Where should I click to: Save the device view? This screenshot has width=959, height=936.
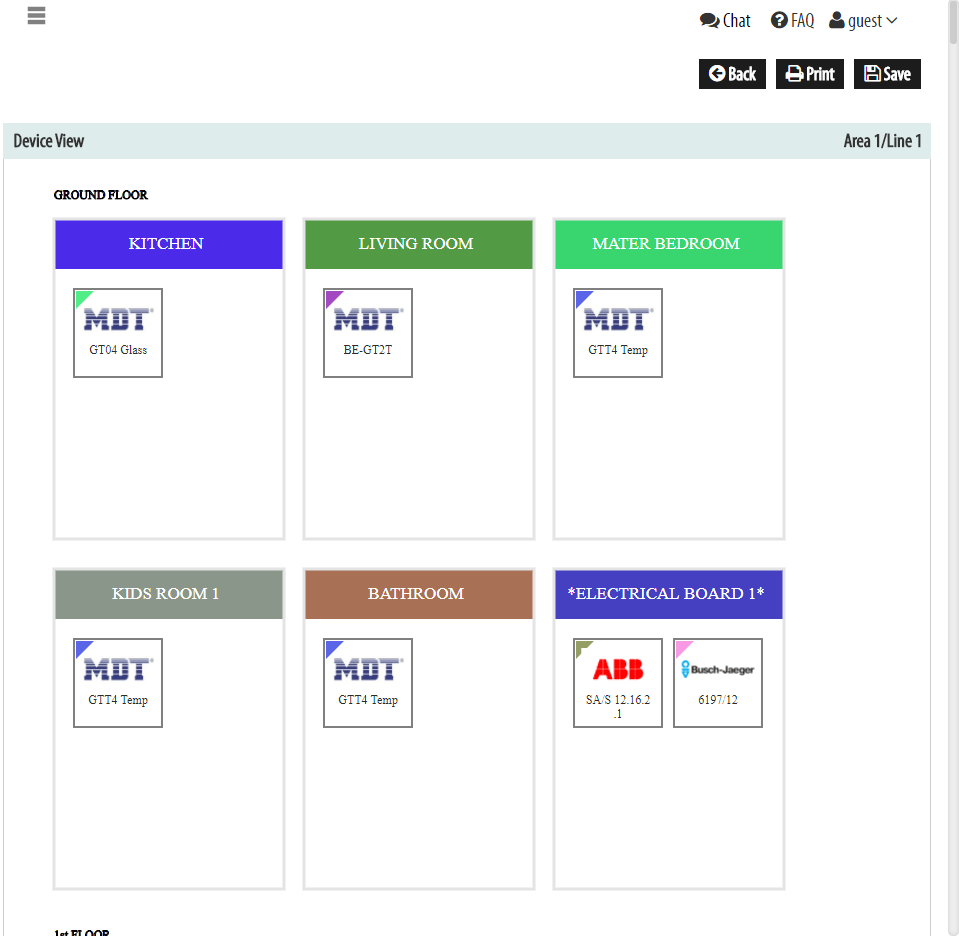(887, 74)
